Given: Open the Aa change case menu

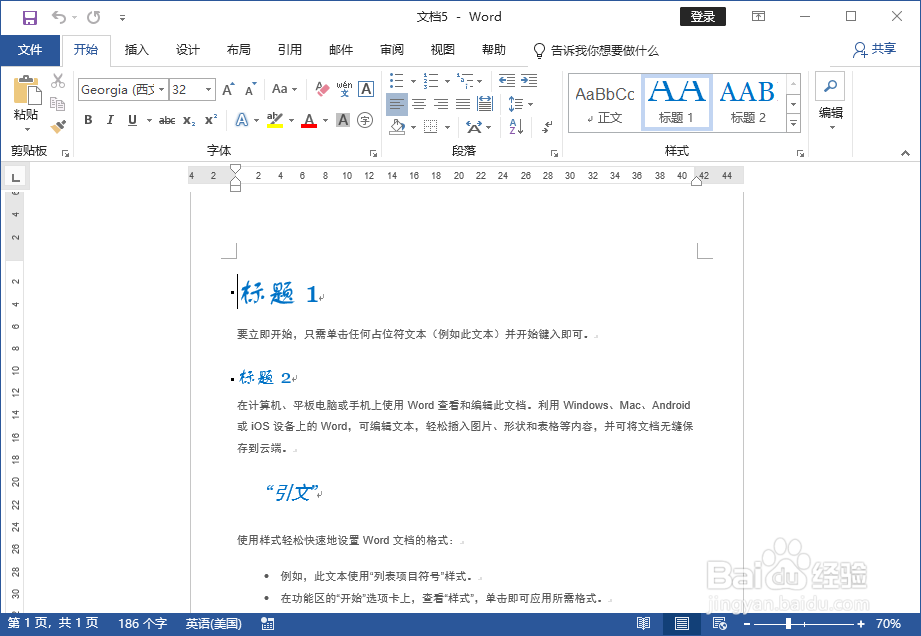Looking at the screenshot, I should (284, 89).
